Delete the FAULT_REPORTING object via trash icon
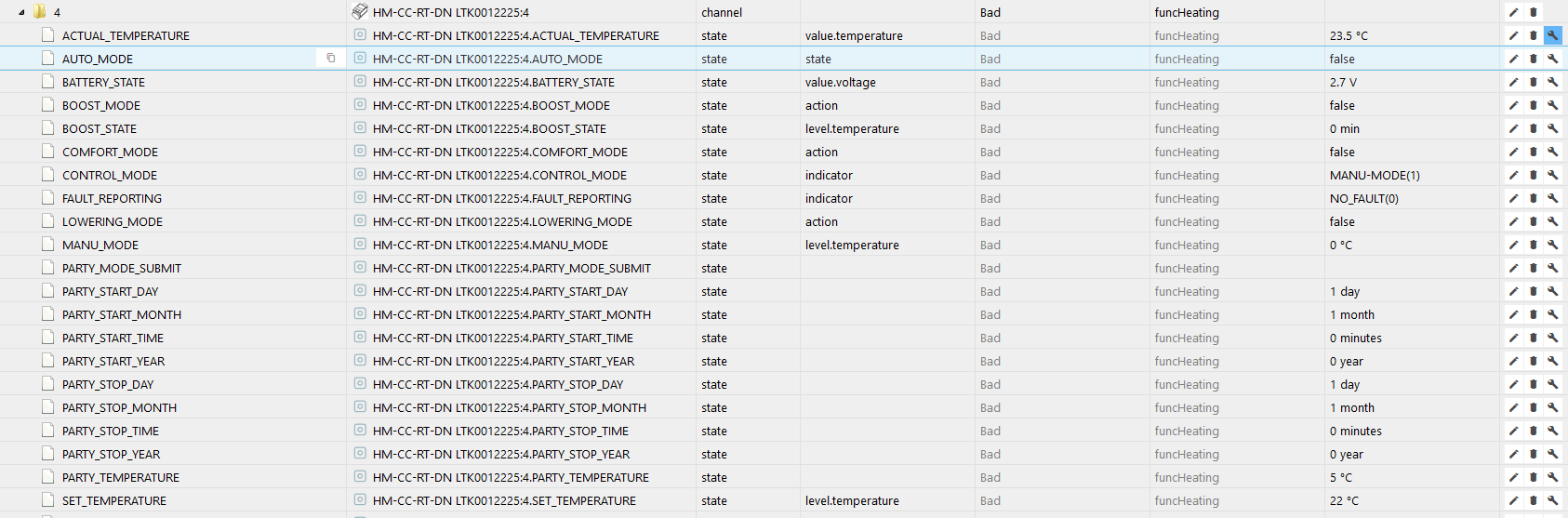Image resolution: width=1568 pixels, height=518 pixels. coord(1533,198)
